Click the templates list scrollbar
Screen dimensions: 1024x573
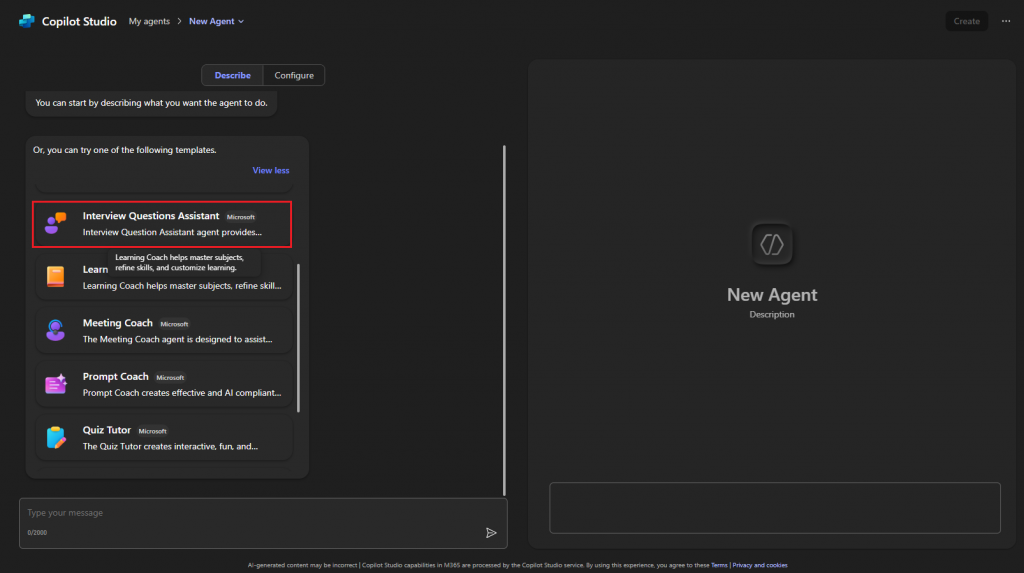(298, 338)
